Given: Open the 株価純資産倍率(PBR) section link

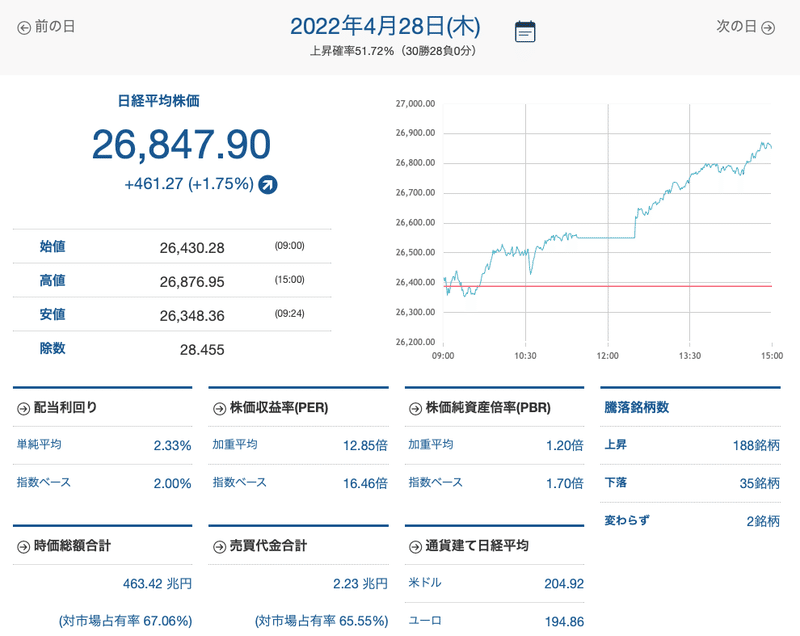Looking at the screenshot, I should (480, 408).
